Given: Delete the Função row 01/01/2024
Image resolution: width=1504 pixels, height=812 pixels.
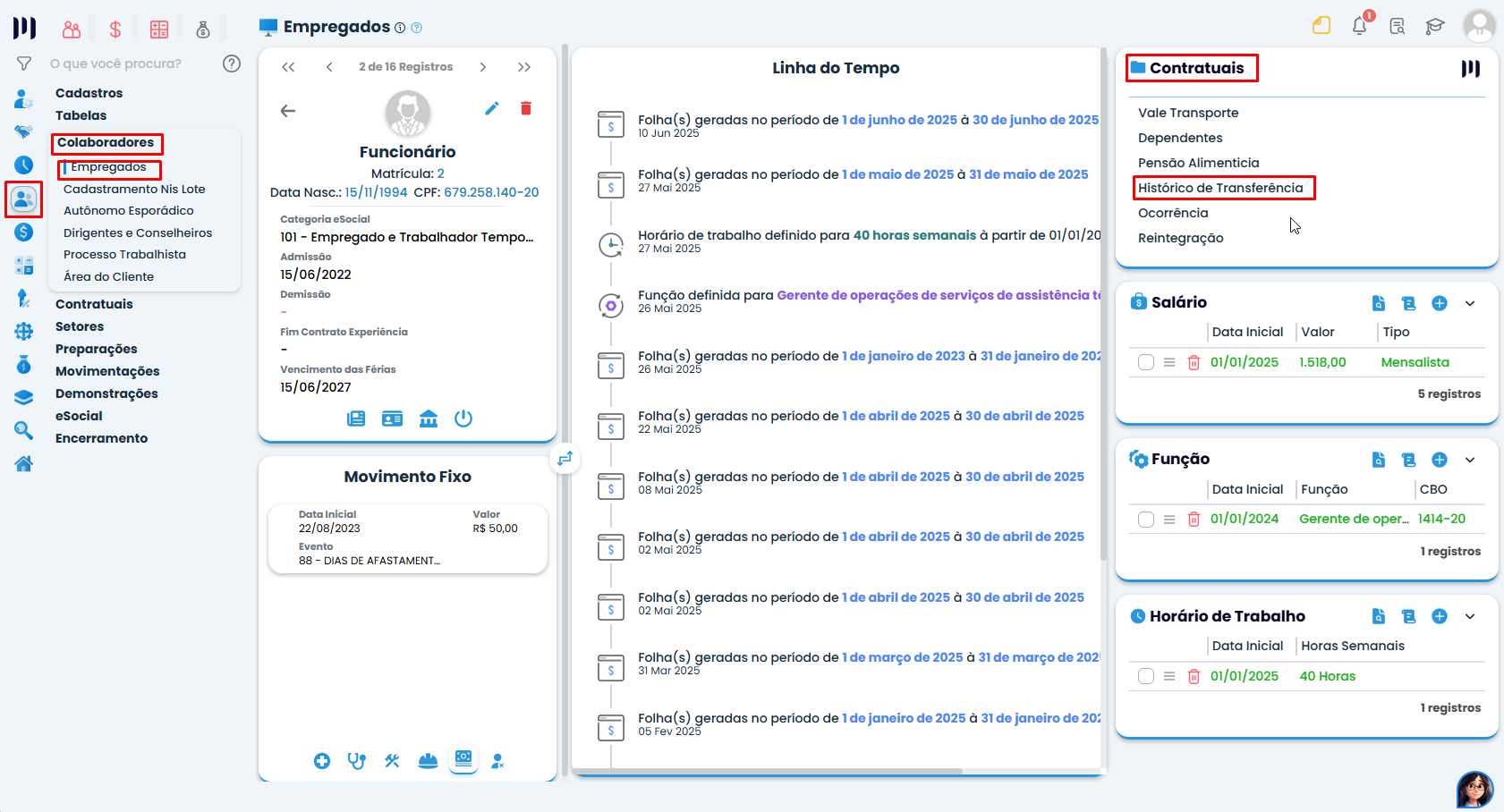Looking at the screenshot, I should (1194, 520).
